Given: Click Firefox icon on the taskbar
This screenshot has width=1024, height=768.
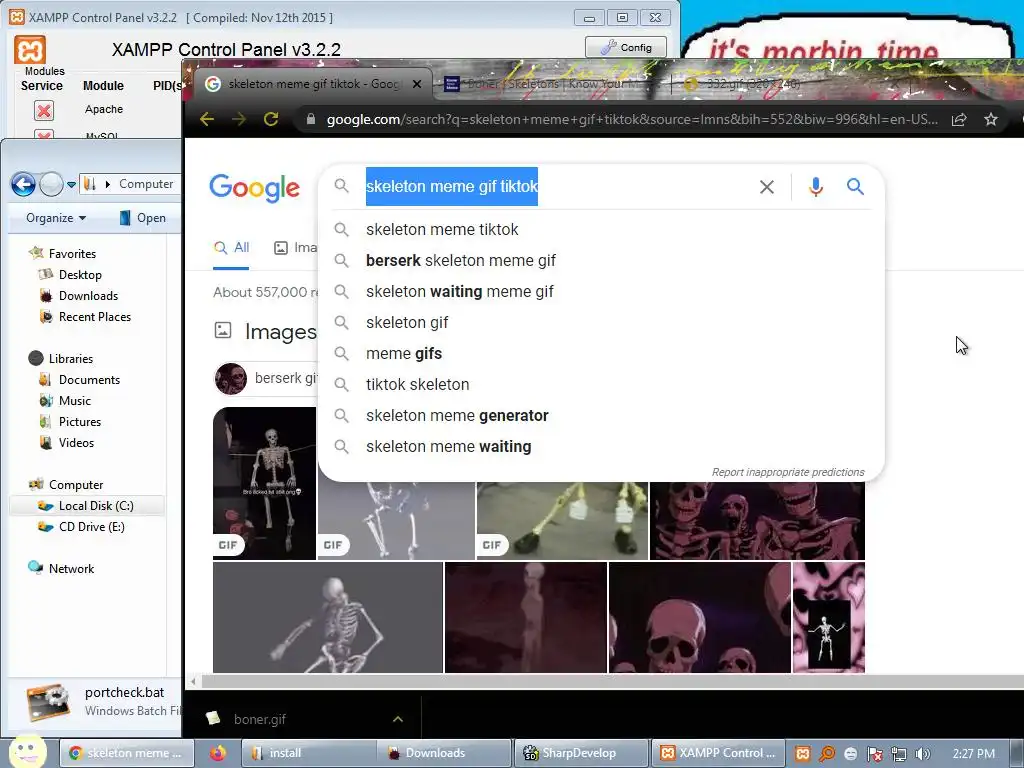Looking at the screenshot, I should pos(217,753).
